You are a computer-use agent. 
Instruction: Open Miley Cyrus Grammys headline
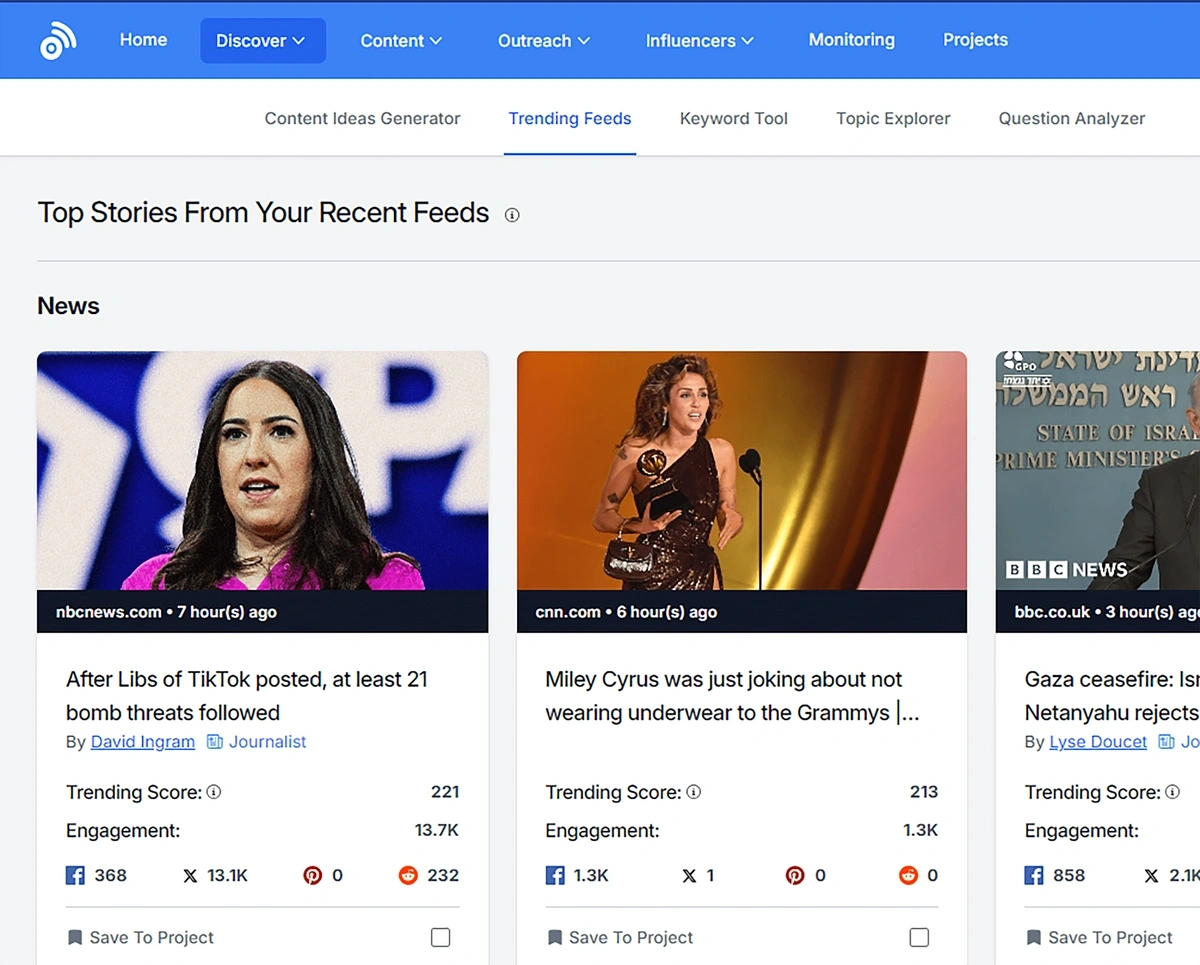point(732,696)
